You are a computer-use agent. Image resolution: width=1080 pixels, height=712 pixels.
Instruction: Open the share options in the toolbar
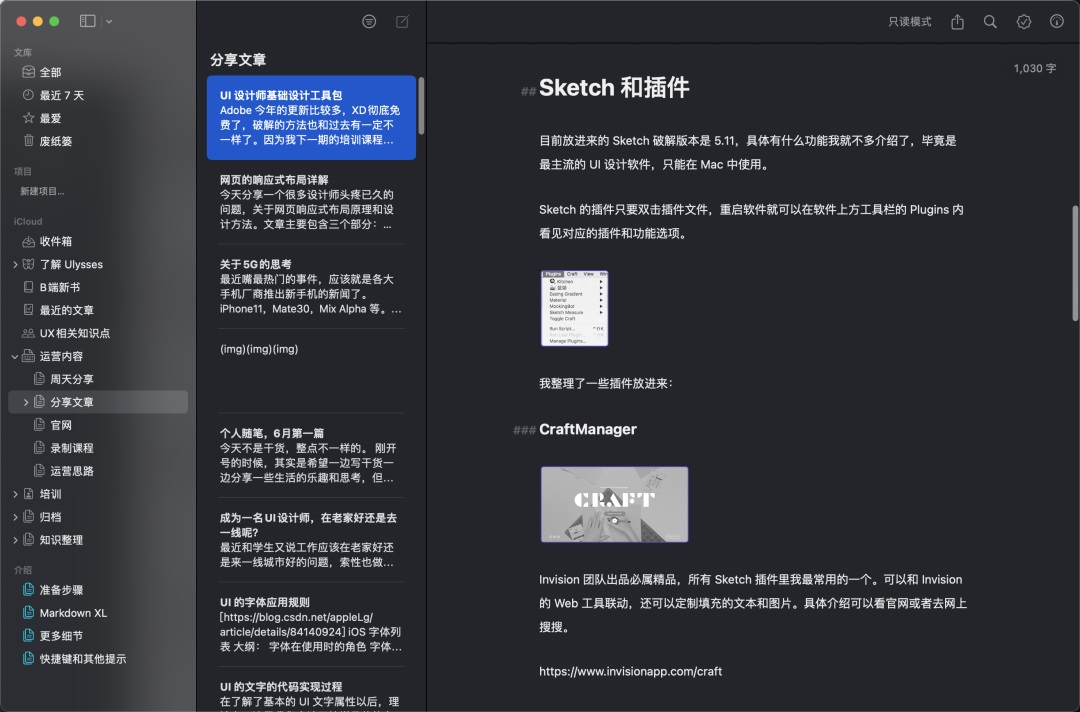tap(956, 20)
